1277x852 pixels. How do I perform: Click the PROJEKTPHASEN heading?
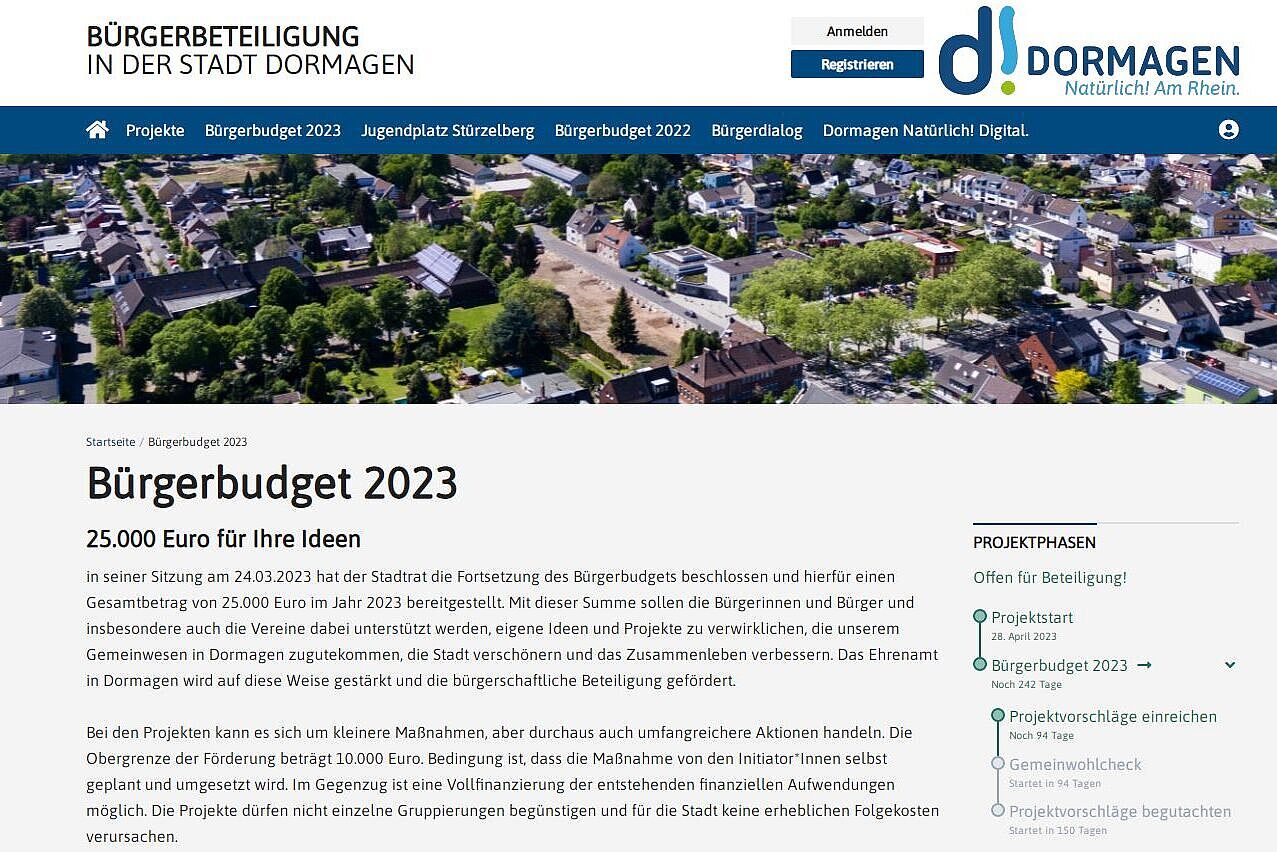tap(1034, 543)
